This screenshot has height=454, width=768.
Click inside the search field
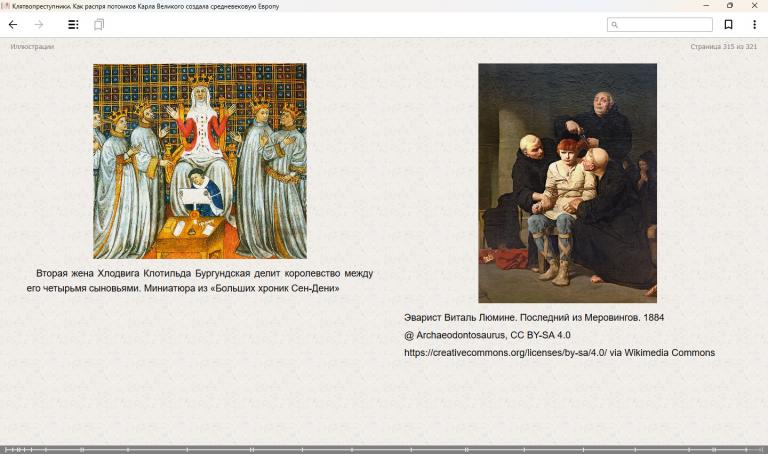click(660, 24)
